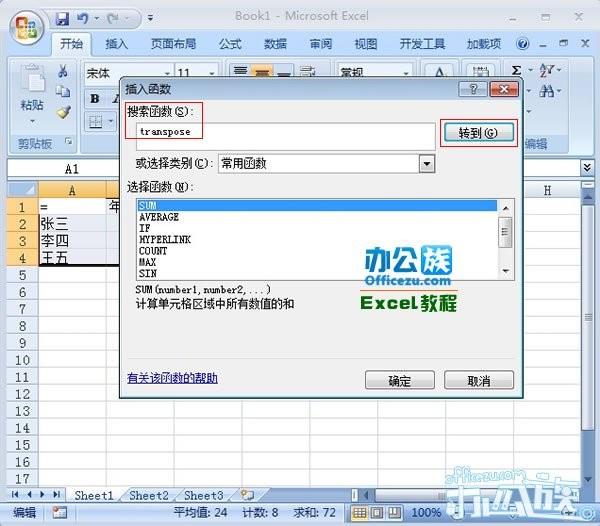Switch to Sheet2 tab
The image size is (600, 526).
[x=148, y=495]
